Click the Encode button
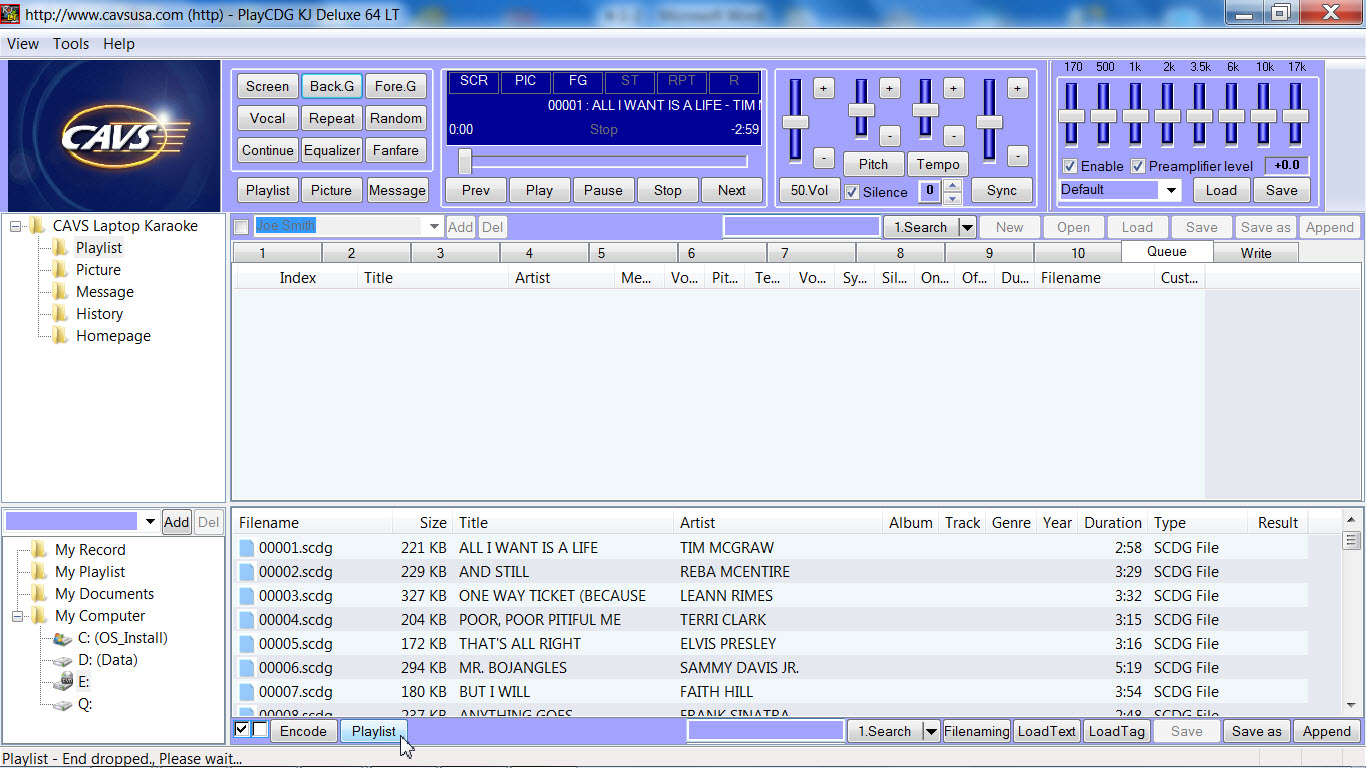 [303, 731]
